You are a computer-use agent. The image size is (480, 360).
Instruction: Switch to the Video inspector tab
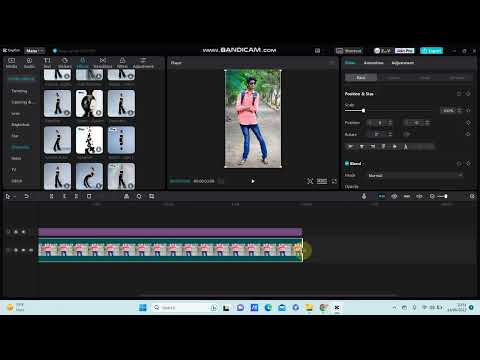[x=350, y=63]
